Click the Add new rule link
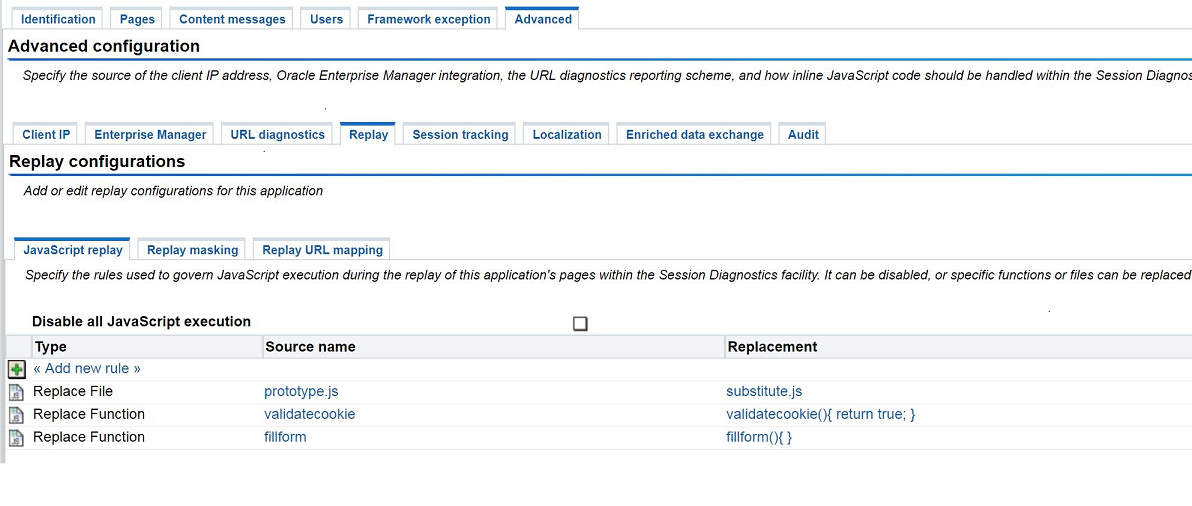Viewport: 1192px width, 506px height. 87,368
